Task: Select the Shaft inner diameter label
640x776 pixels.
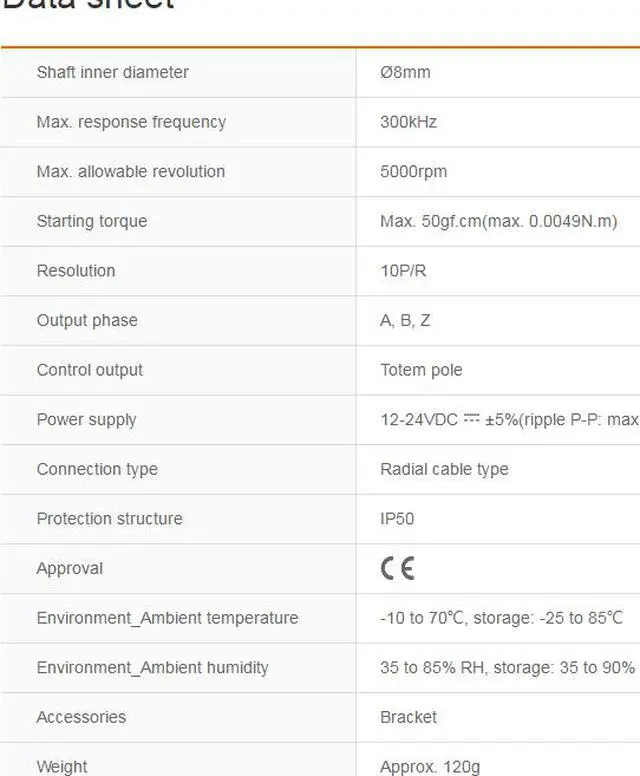Action: tap(113, 72)
